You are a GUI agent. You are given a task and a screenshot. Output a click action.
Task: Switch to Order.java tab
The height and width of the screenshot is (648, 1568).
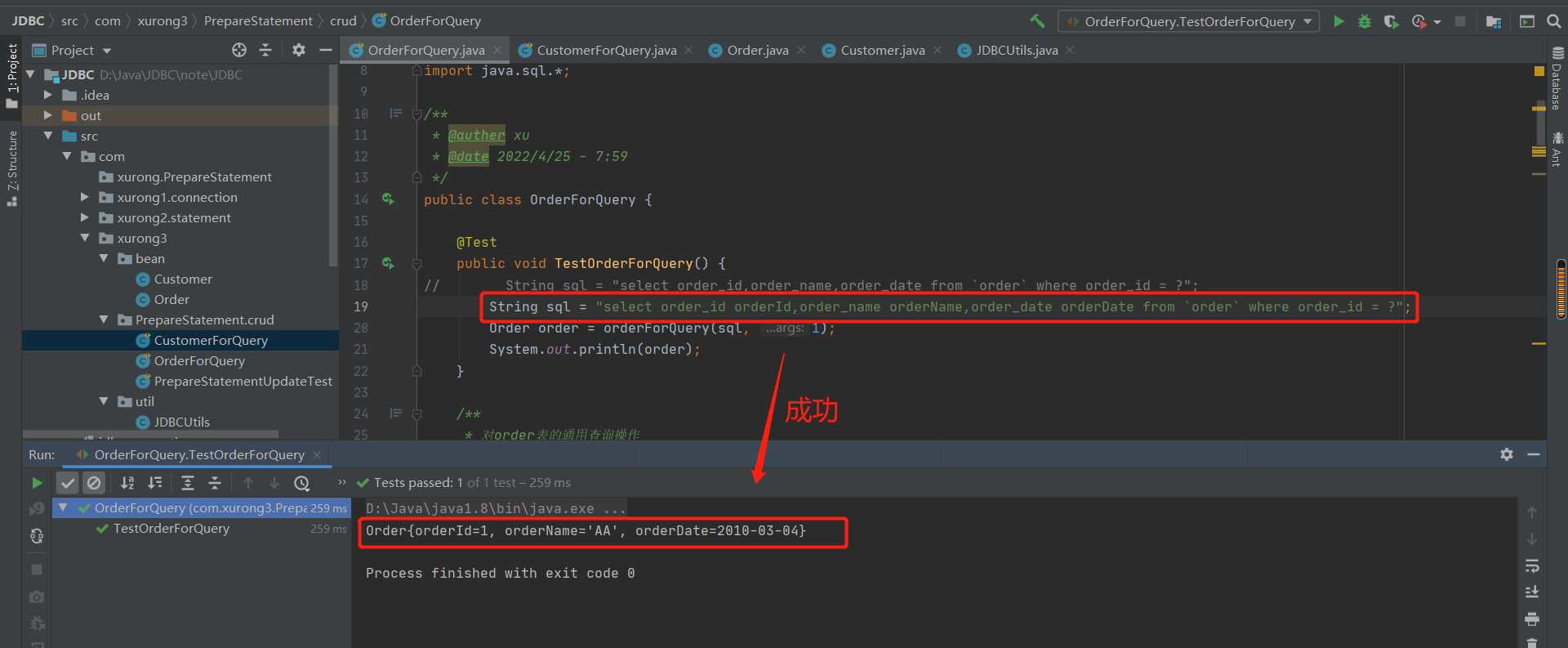pos(757,50)
